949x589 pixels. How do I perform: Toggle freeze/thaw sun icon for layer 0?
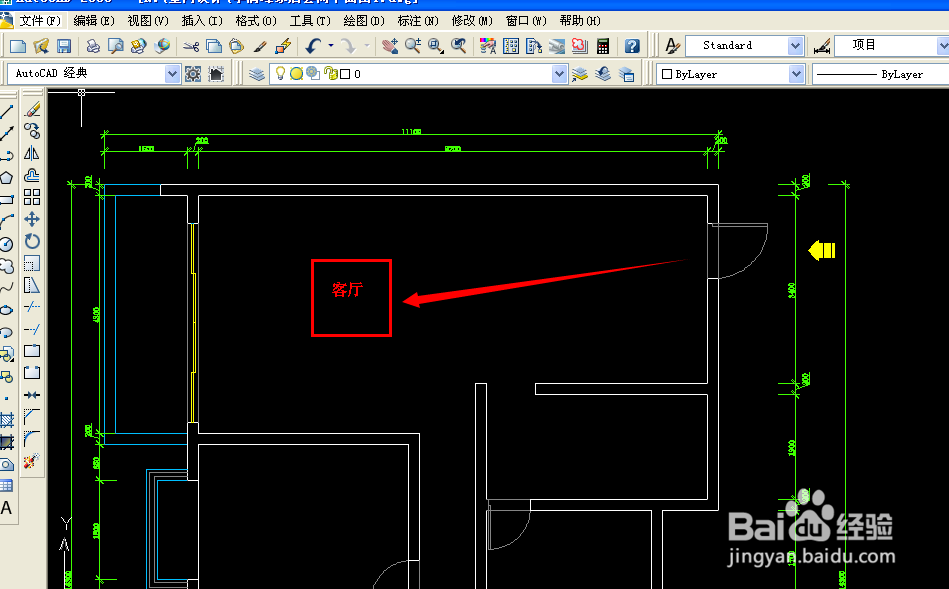coord(297,74)
